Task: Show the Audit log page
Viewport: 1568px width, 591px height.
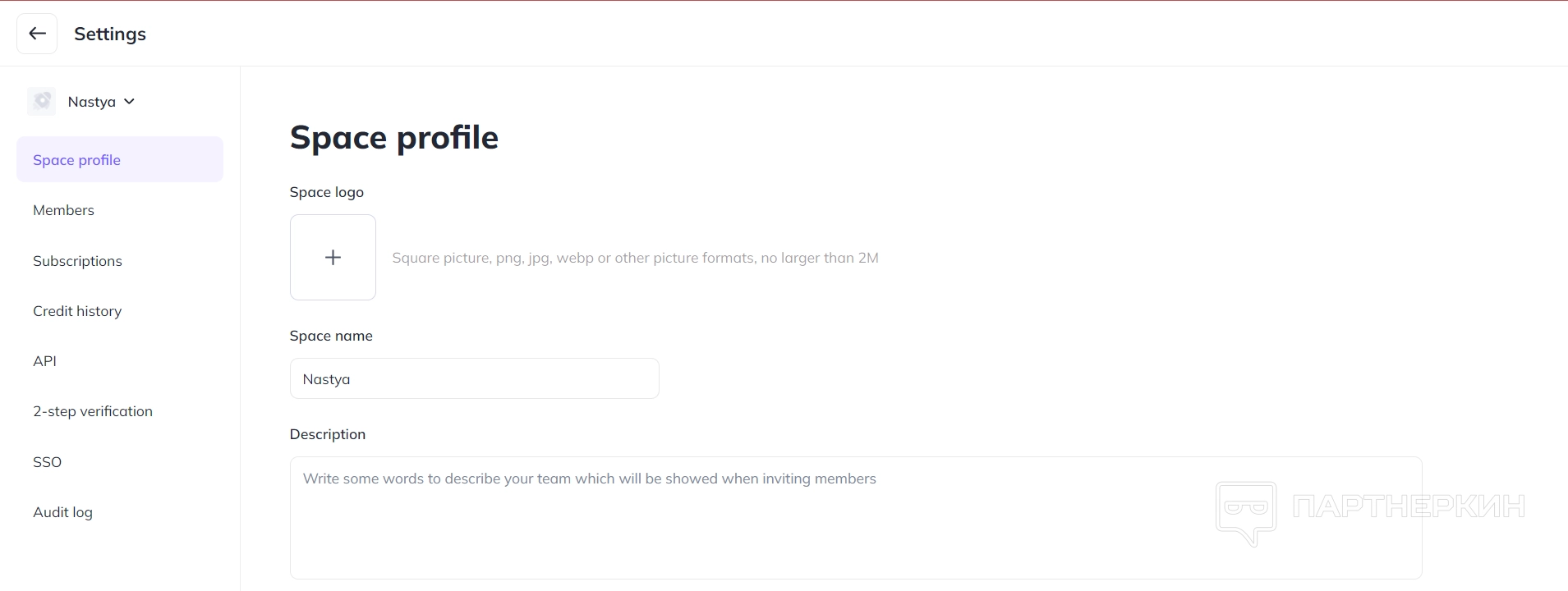Action: pyautogui.click(x=63, y=512)
